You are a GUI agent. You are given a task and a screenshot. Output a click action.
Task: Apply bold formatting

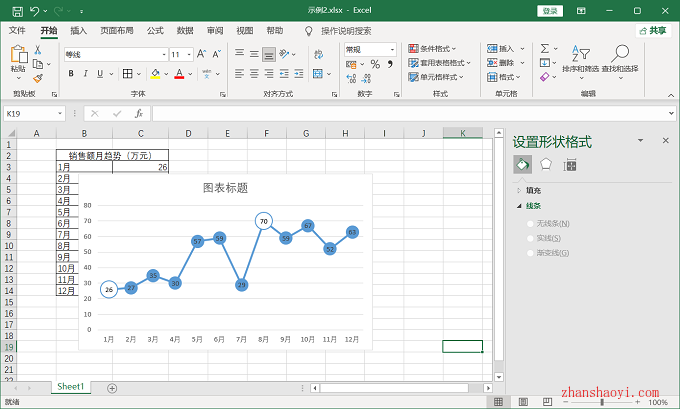click(x=71, y=74)
